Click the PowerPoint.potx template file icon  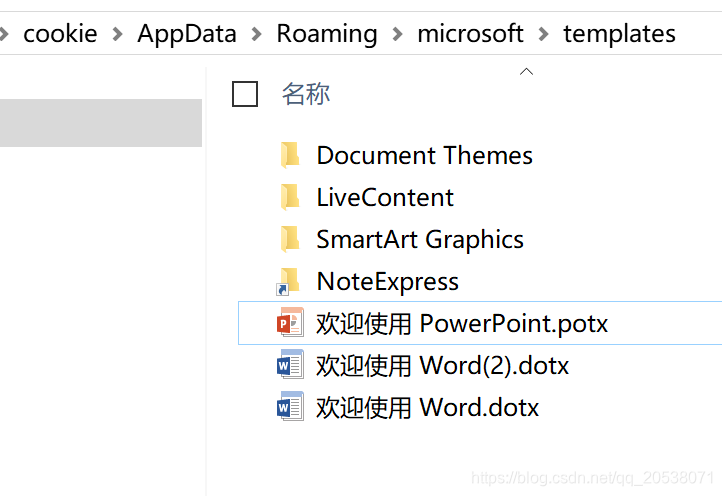[x=290, y=322]
